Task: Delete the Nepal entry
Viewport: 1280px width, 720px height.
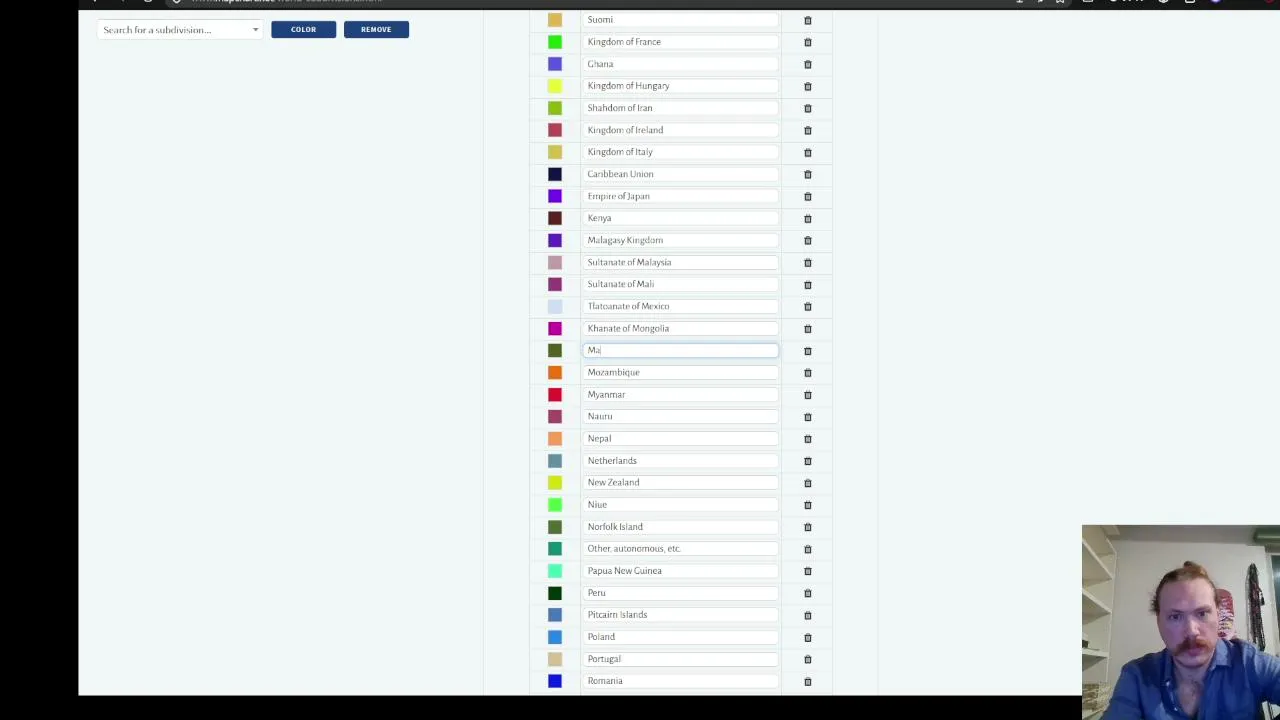Action: tap(808, 438)
